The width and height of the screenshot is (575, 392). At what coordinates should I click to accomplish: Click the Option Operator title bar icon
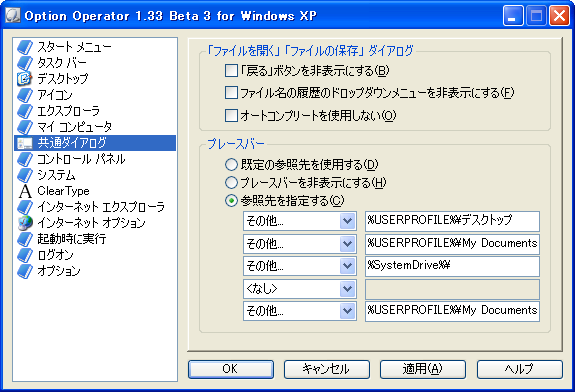click(x=12, y=15)
